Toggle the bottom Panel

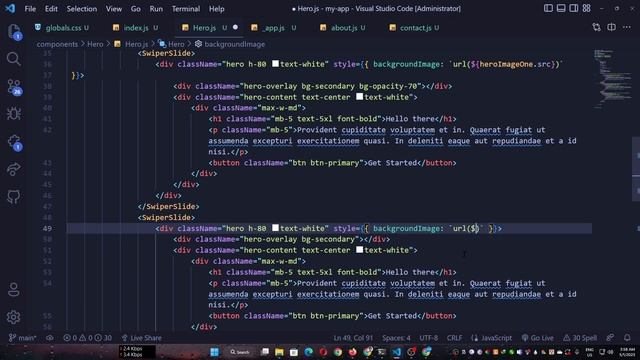[x=561, y=8]
